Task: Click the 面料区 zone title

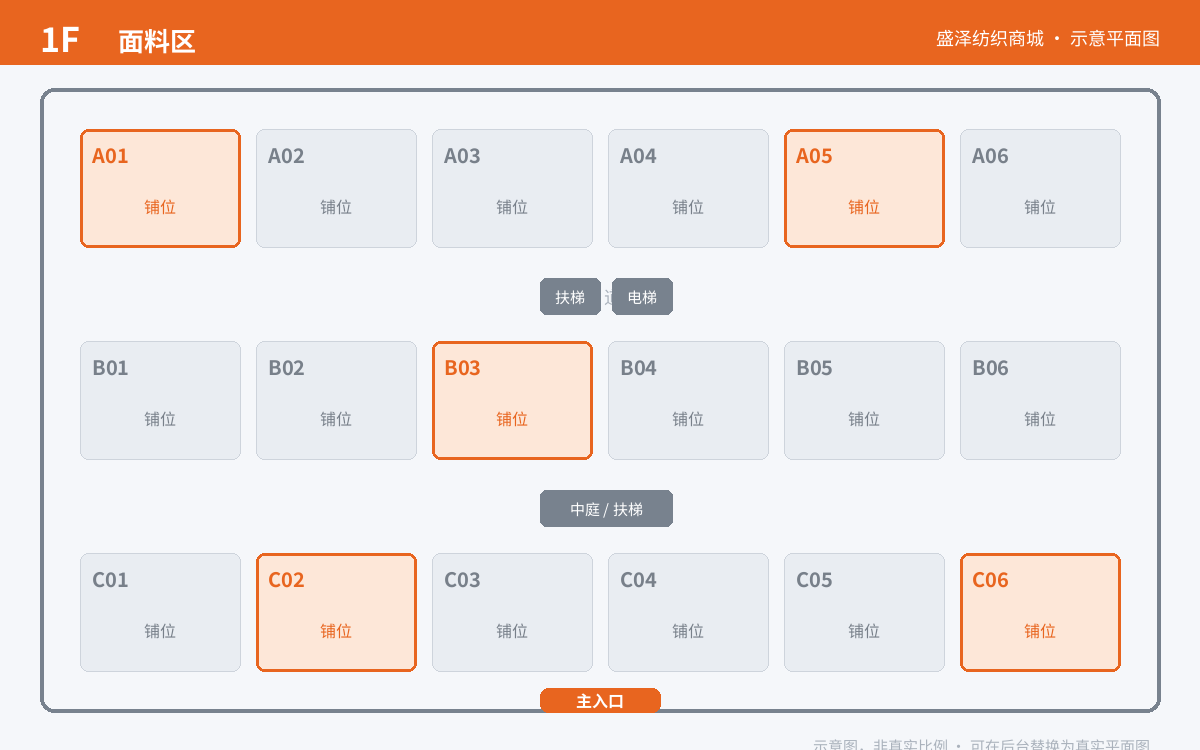Action: pos(157,41)
